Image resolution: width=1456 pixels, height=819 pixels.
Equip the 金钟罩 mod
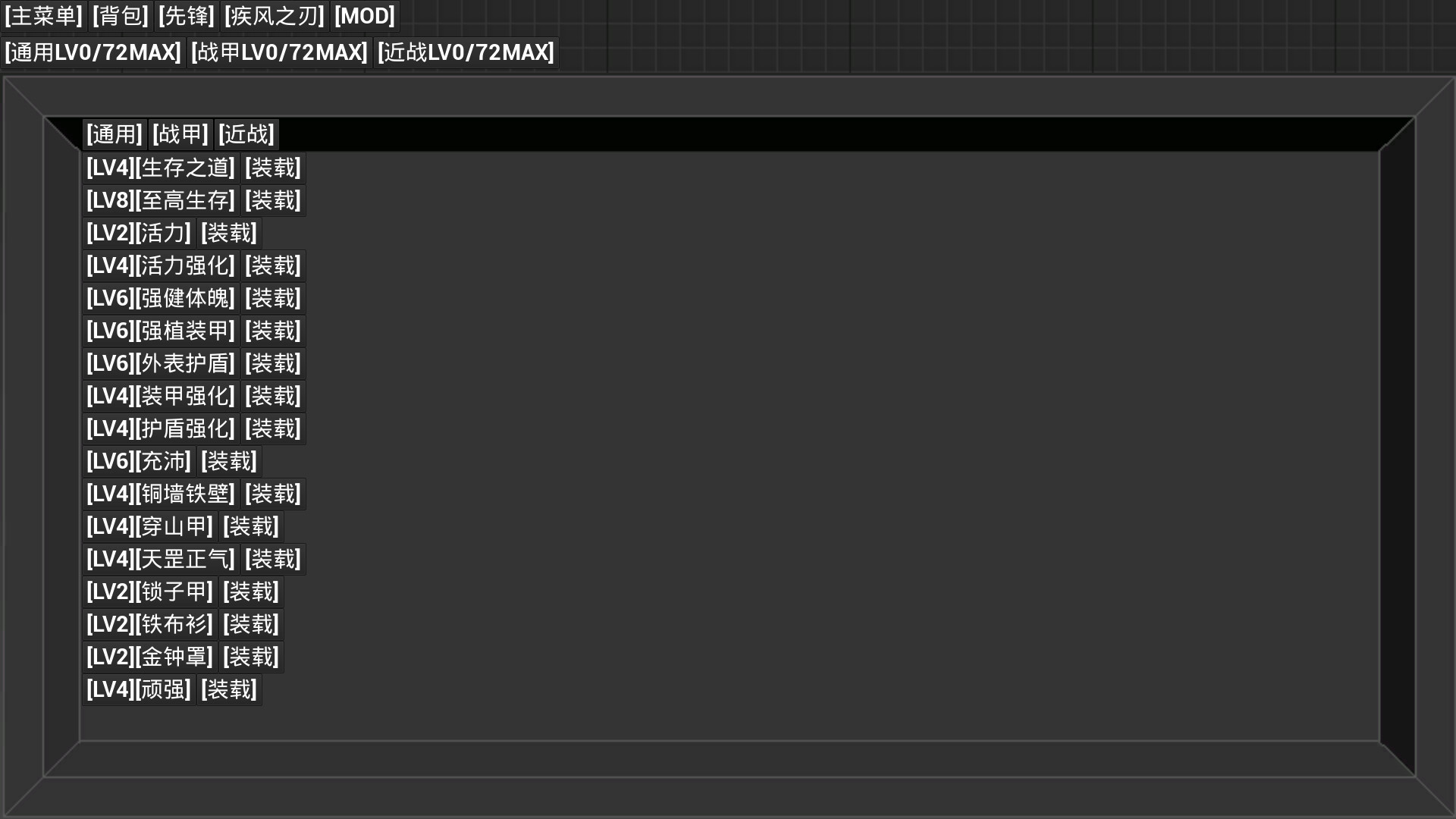pos(251,657)
